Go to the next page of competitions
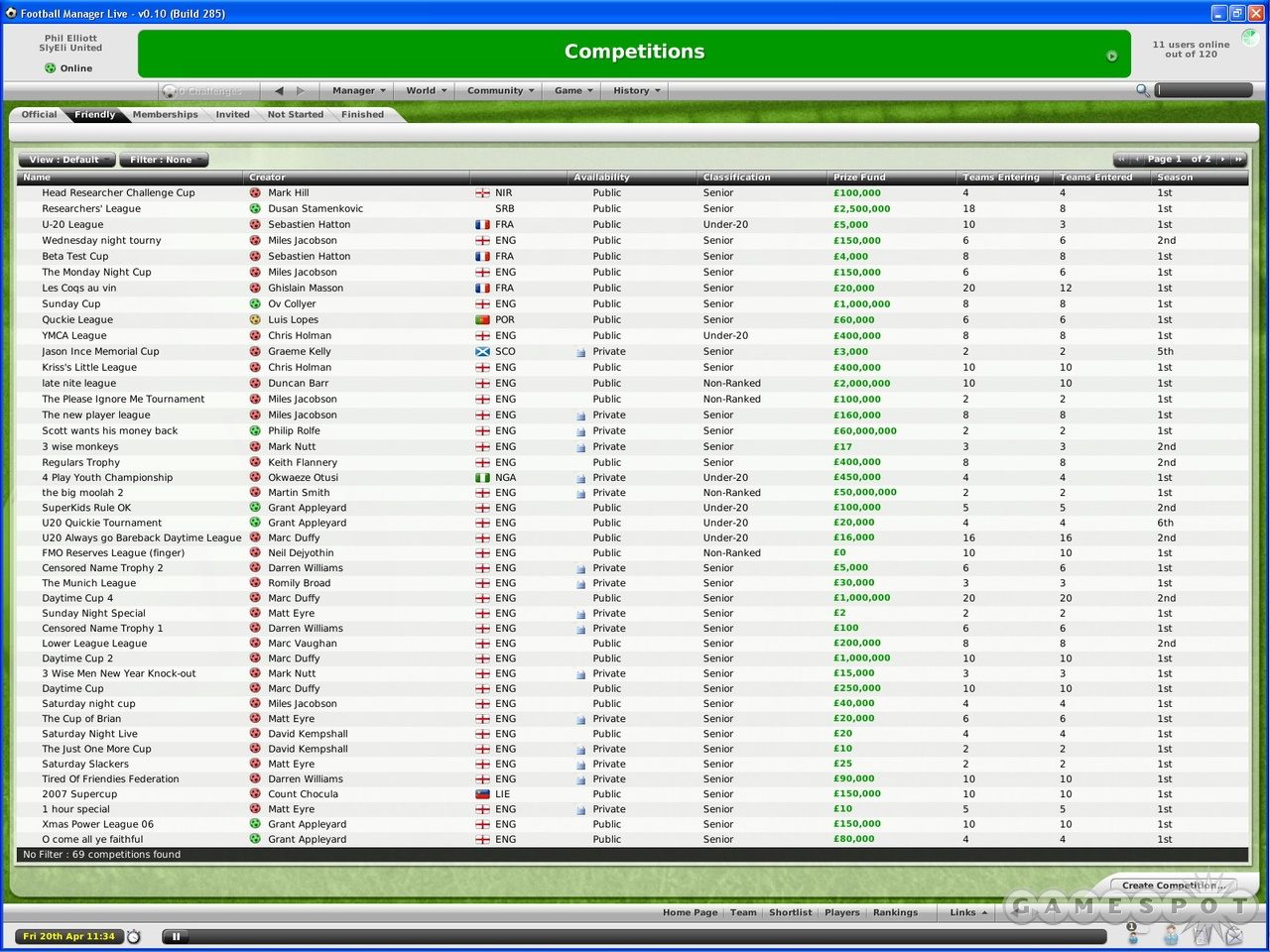 point(1223,160)
